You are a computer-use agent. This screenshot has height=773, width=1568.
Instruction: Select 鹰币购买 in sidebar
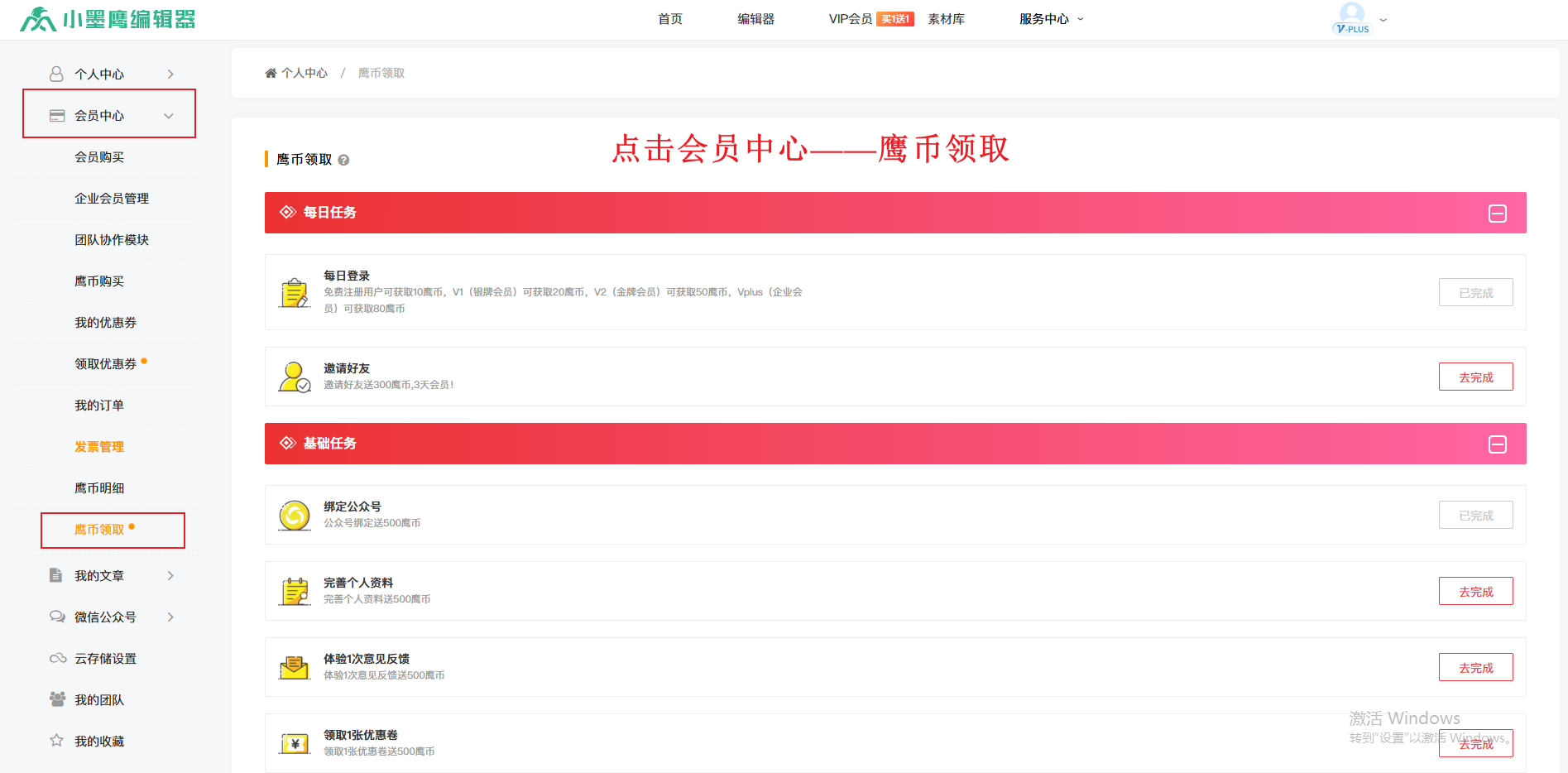click(99, 281)
